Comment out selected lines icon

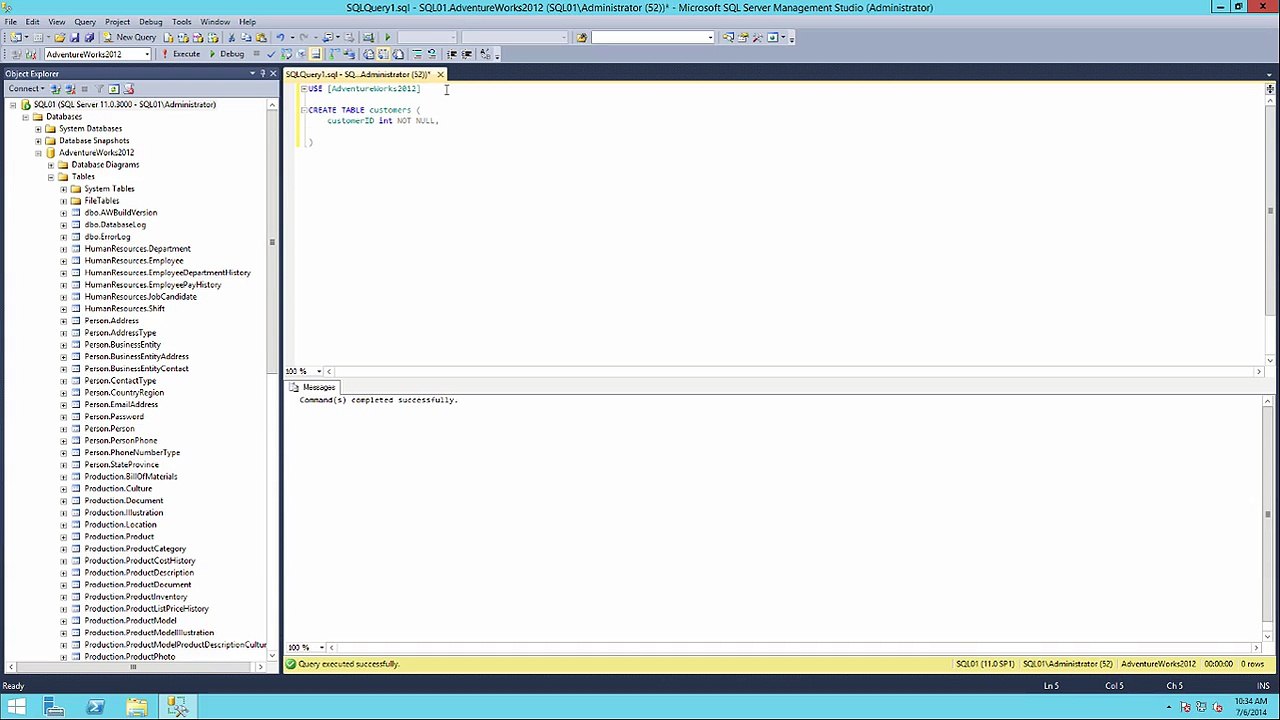tap(416, 54)
